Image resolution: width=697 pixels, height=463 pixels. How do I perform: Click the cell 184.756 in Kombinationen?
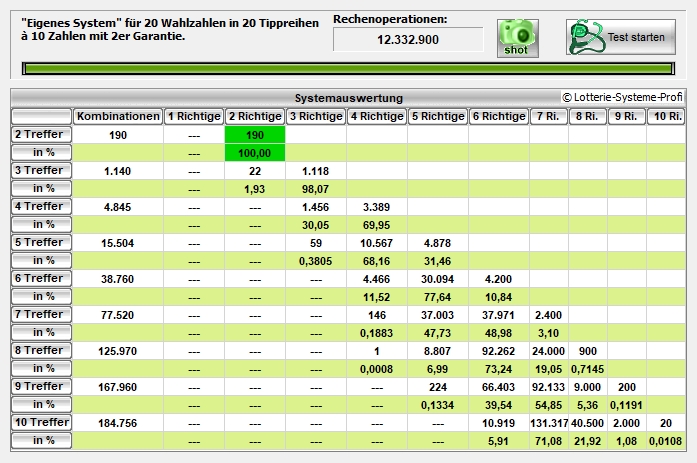(x=117, y=423)
